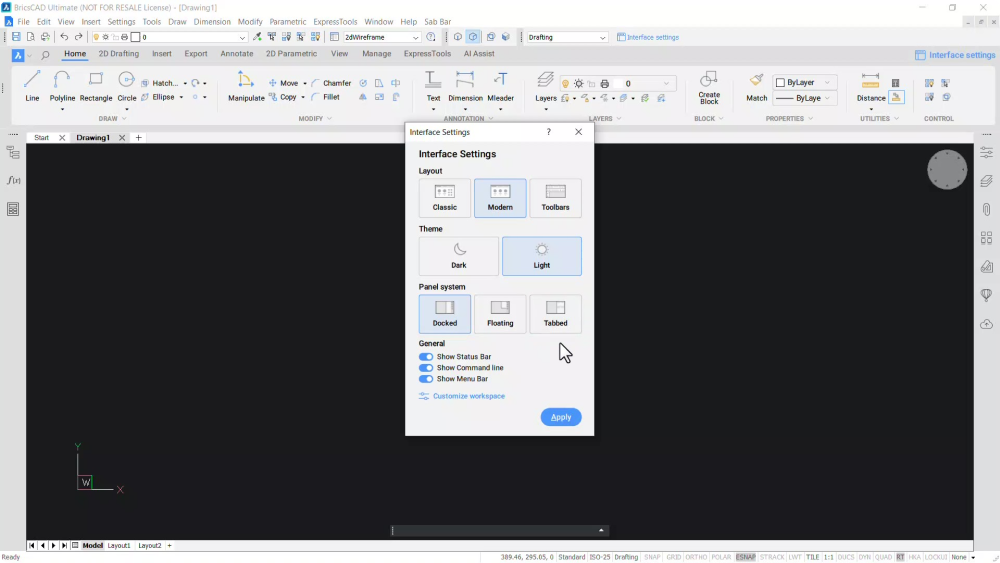Select the Tabbed panel system
This screenshot has height=563, width=1000.
(555, 314)
